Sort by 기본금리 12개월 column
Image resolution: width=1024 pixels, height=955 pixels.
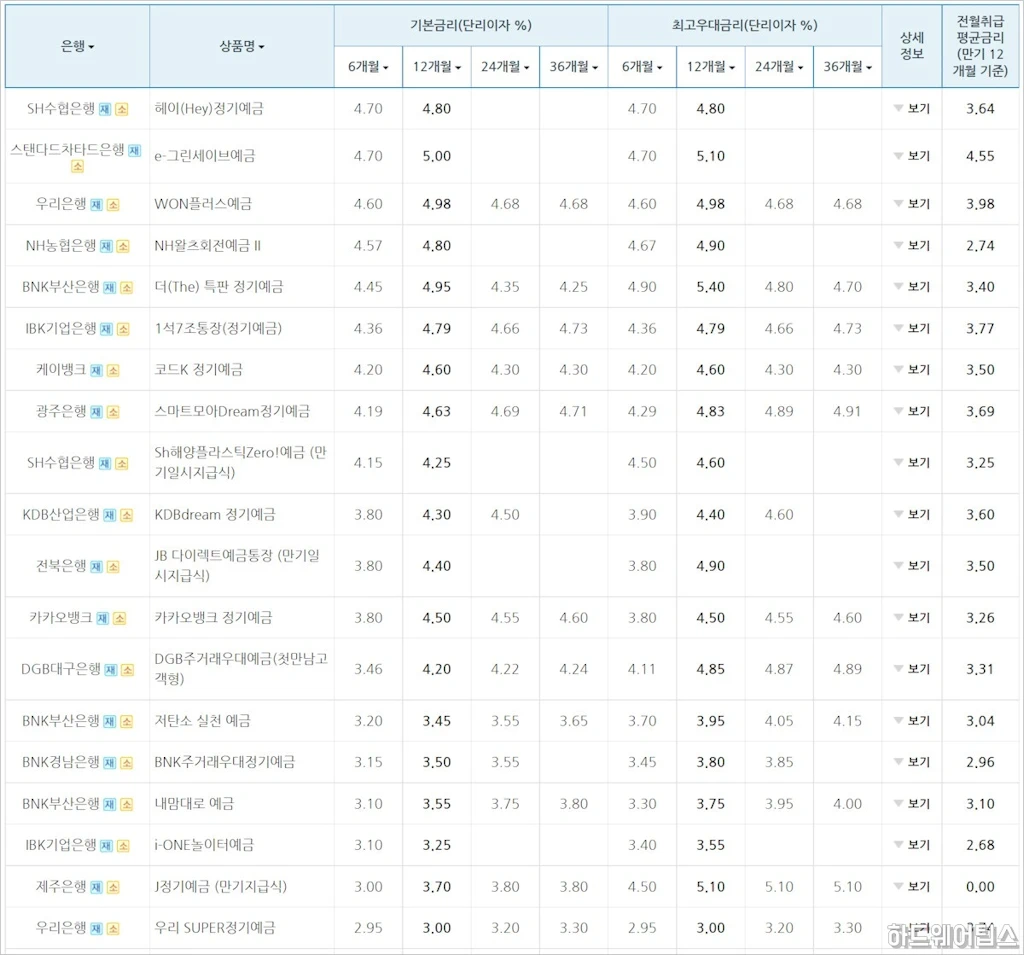pos(437,67)
